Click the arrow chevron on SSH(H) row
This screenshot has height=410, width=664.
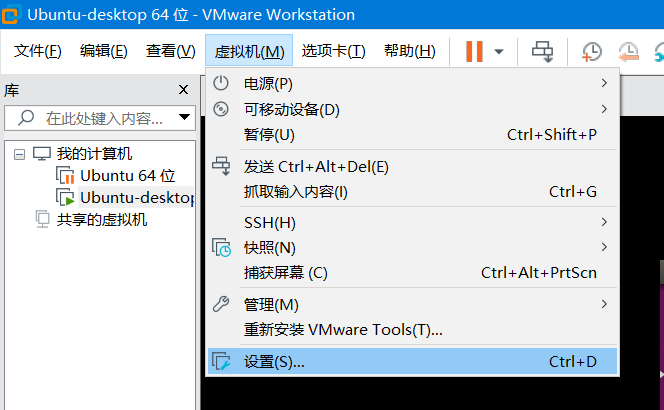coord(604,222)
